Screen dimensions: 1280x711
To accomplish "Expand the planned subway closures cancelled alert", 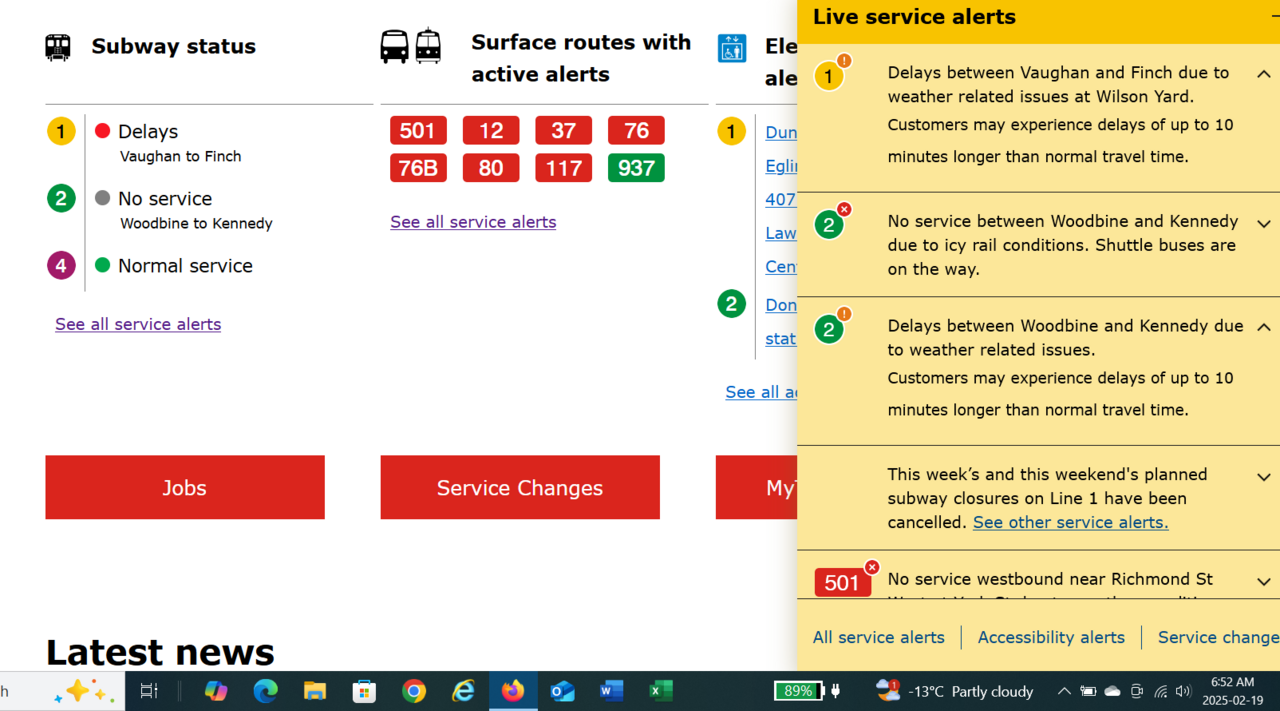I will click(x=1263, y=477).
